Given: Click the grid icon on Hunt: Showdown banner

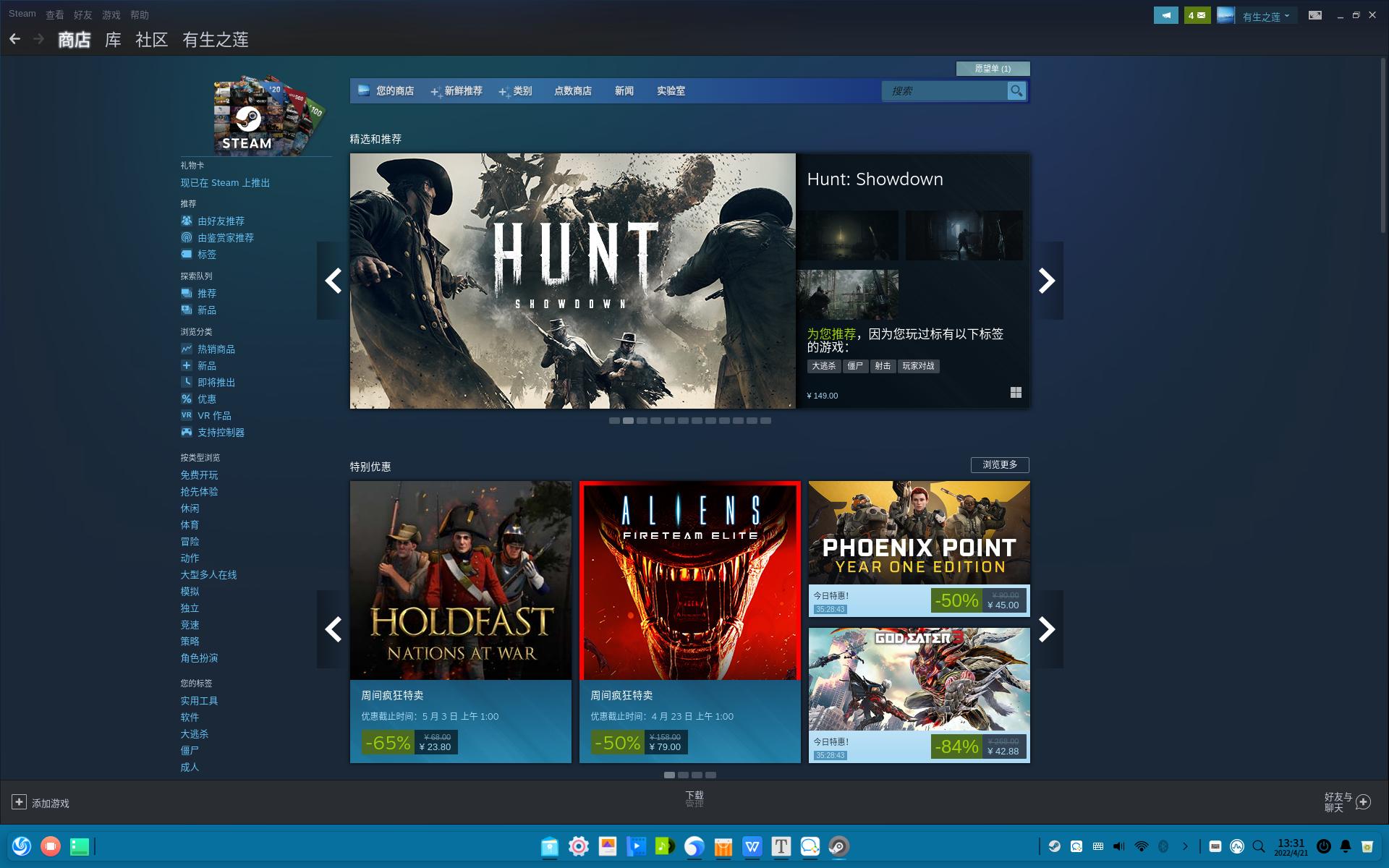Looking at the screenshot, I should (1016, 392).
